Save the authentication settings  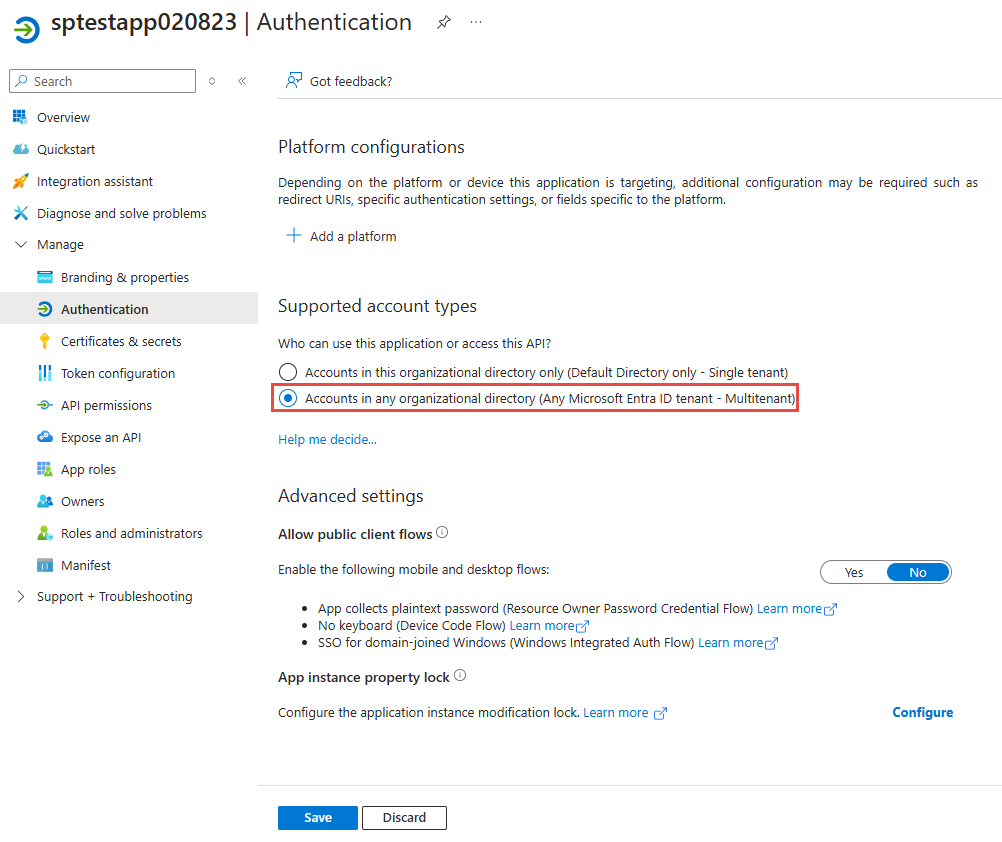point(317,817)
